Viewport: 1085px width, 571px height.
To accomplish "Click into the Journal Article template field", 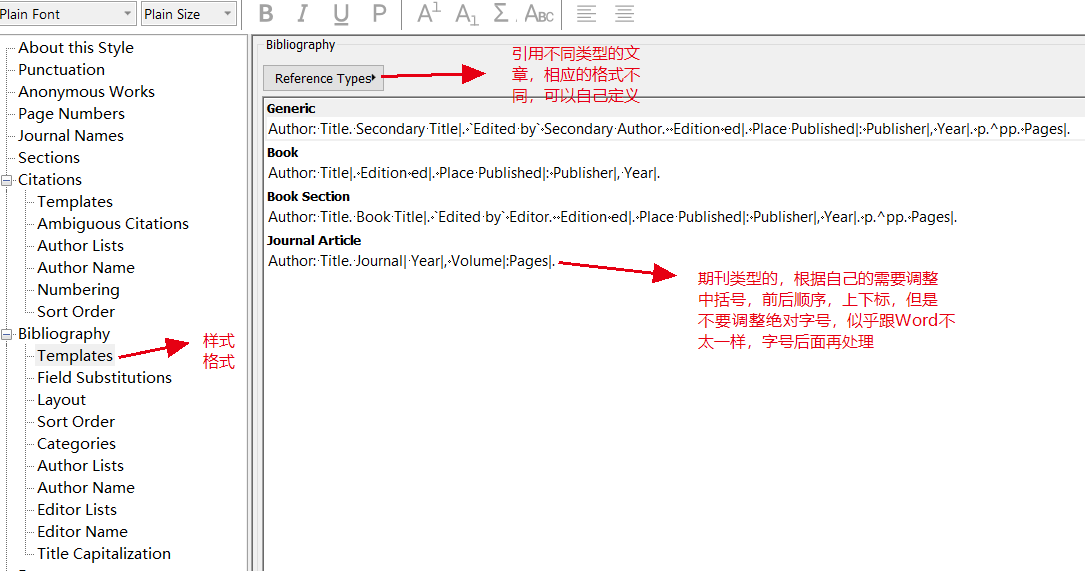I will [675, 261].
